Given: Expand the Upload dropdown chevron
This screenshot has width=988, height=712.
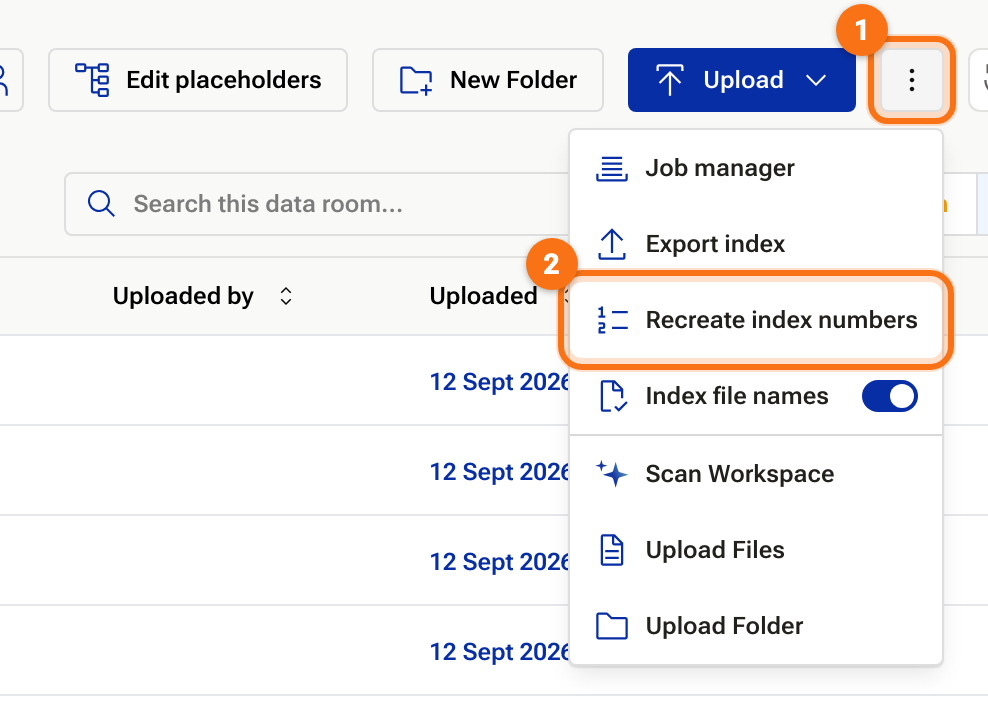Looking at the screenshot, I should 816,80.
